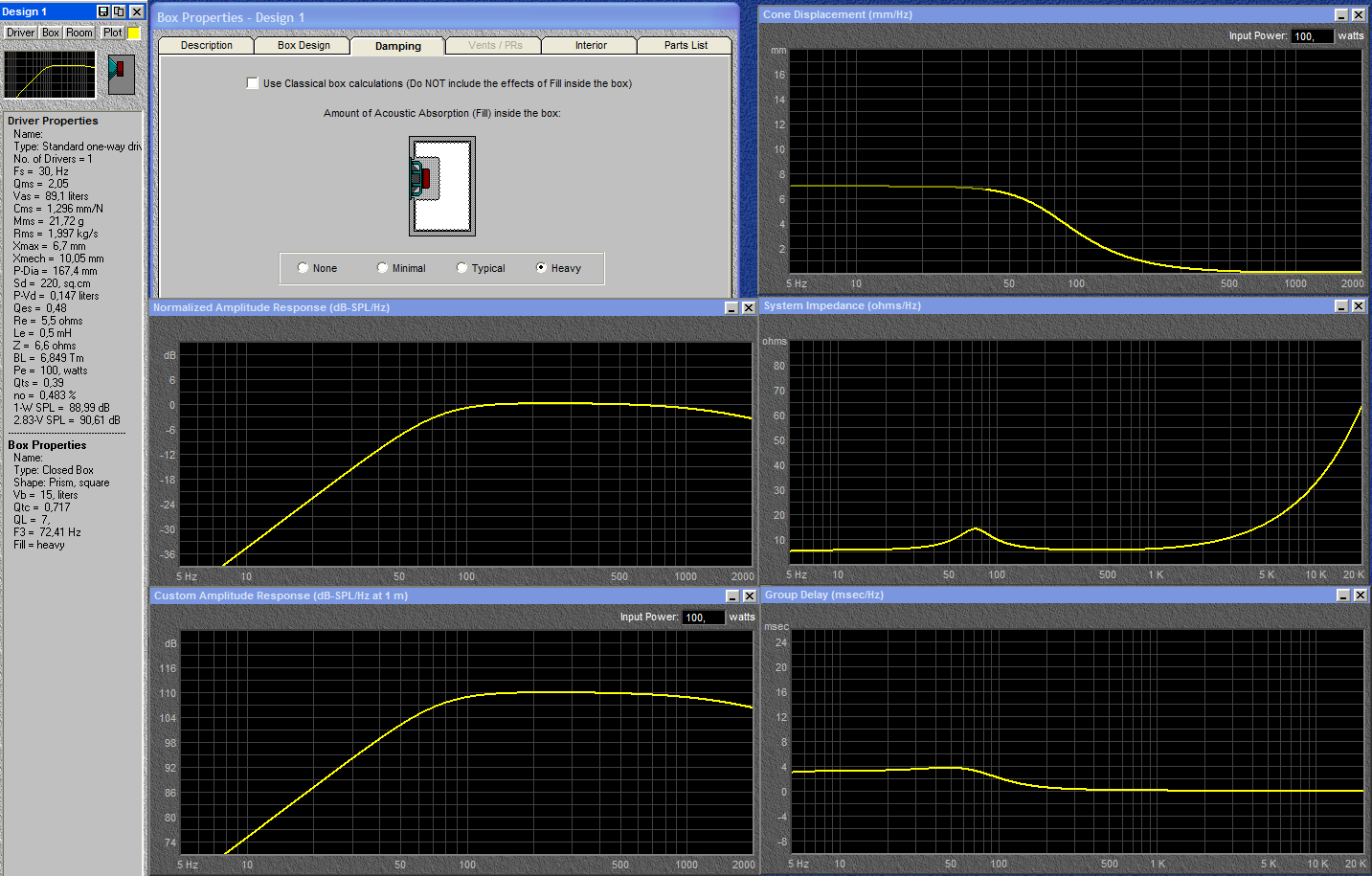This screenshot has width=1372, height=876.
Task: Open the Parts List tab
Action: pos(686,45)
